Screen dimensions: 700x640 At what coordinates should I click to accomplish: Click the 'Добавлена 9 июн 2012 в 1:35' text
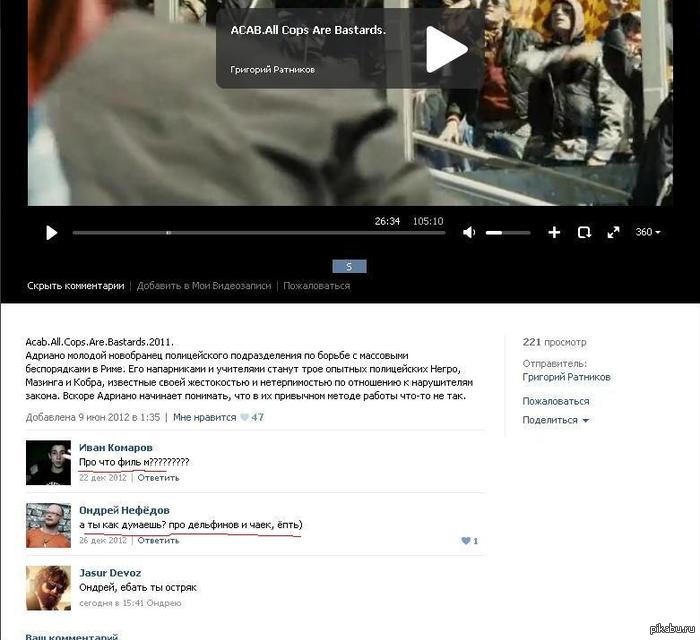[x=93, y=417]
